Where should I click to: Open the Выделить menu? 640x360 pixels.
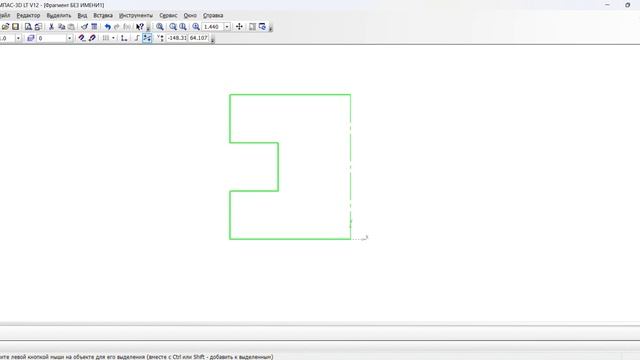(59, 16)
